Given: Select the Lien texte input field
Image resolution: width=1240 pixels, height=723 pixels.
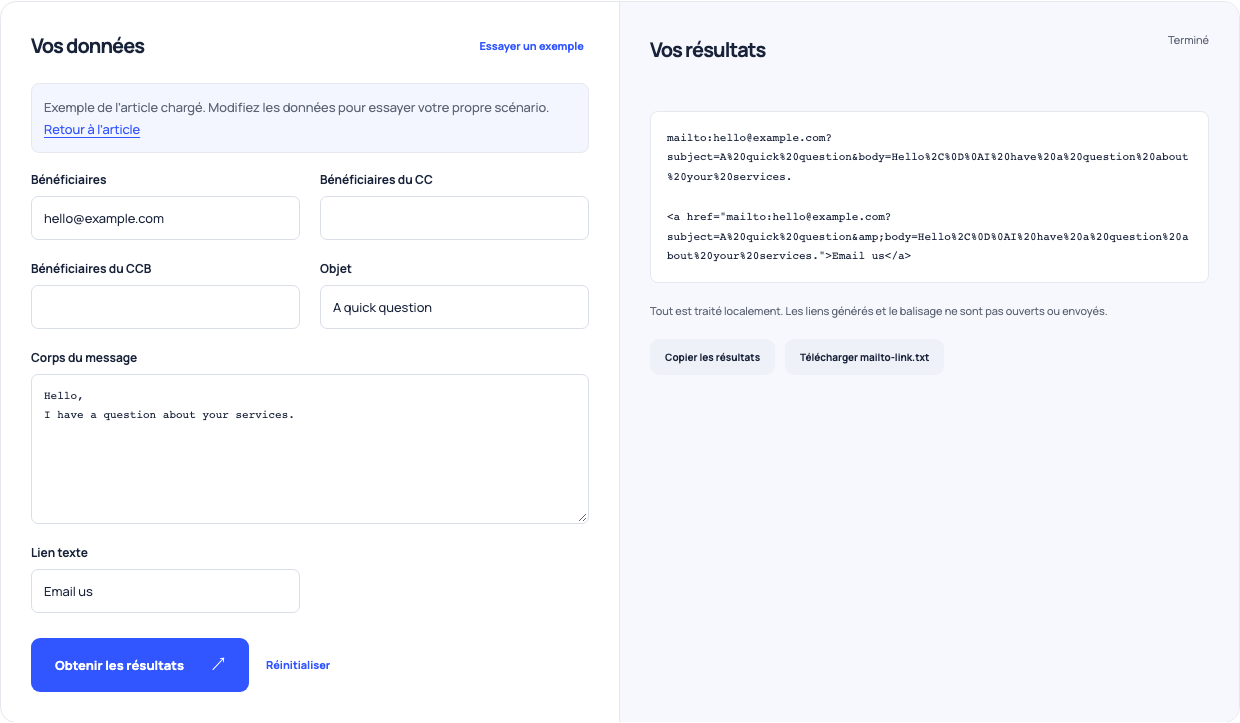Looking at the screenshot, I should [165, 591].
